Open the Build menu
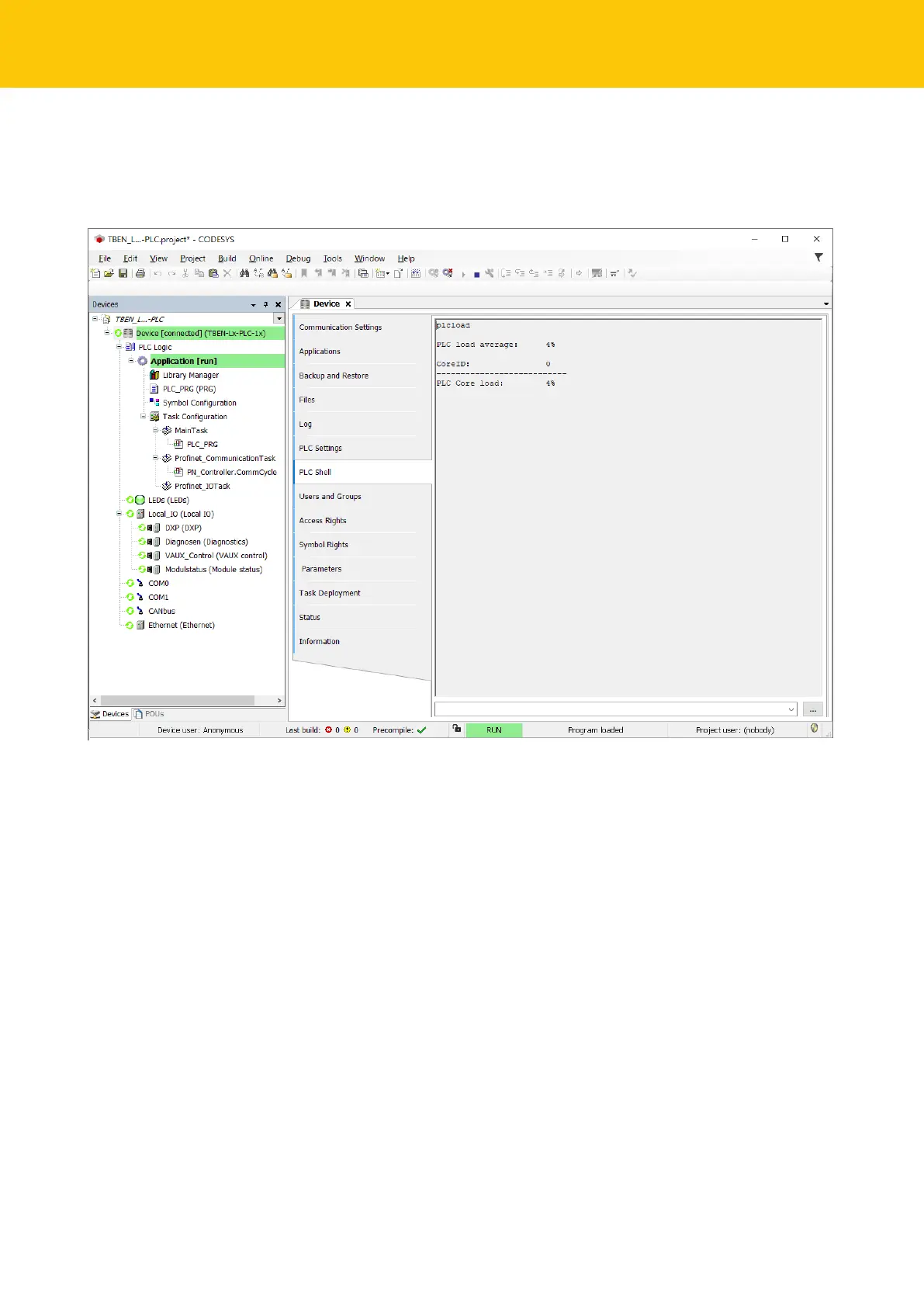 coord(227,258)
